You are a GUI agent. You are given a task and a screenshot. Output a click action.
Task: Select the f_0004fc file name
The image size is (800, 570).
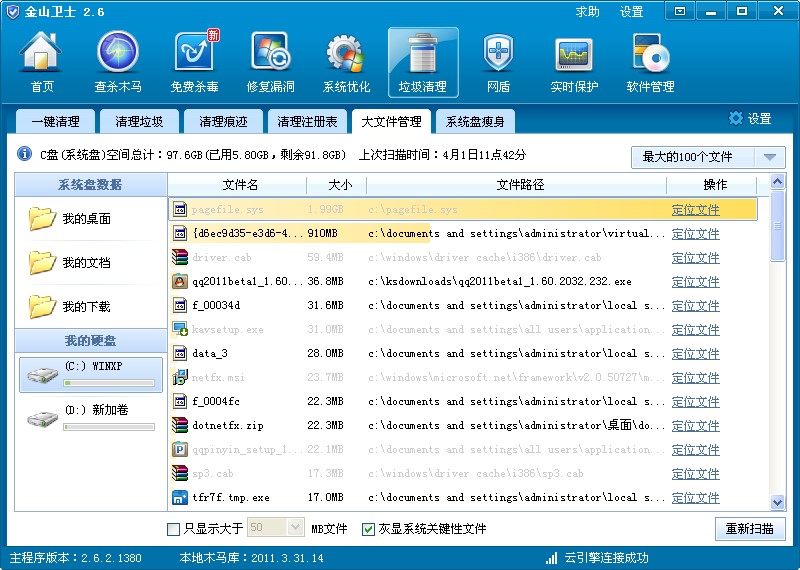point(216,401)
